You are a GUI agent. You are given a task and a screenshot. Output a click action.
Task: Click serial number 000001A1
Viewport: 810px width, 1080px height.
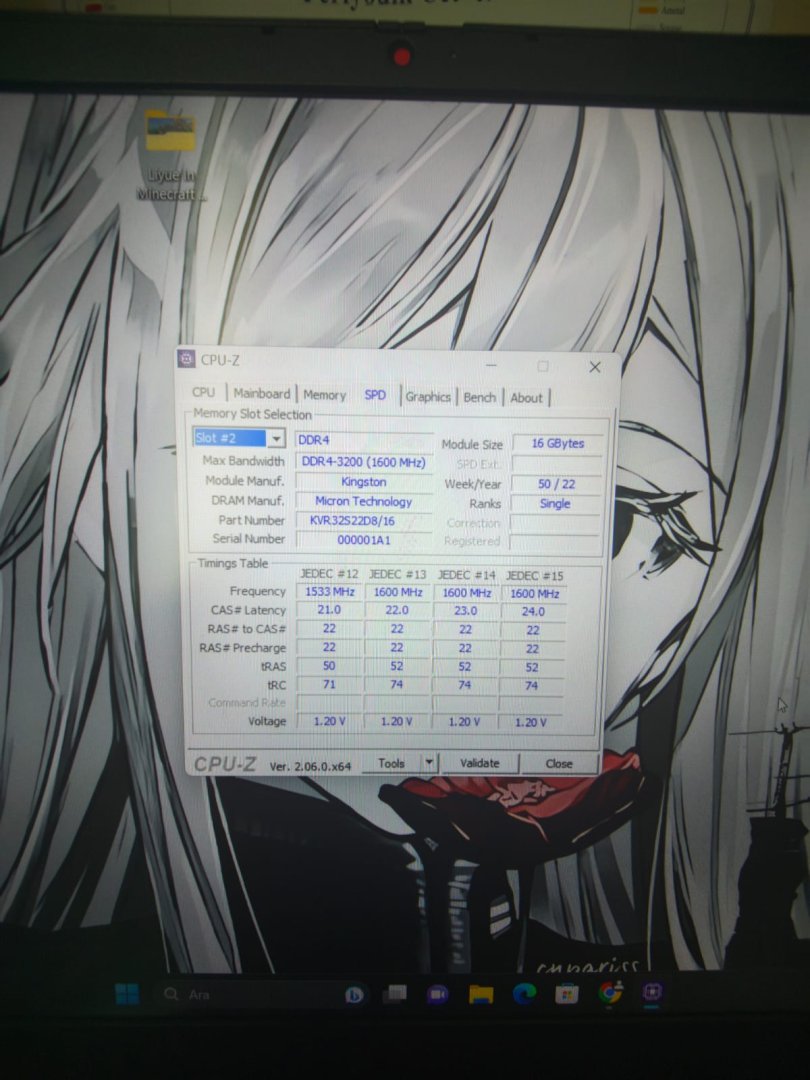coord(363,540)
